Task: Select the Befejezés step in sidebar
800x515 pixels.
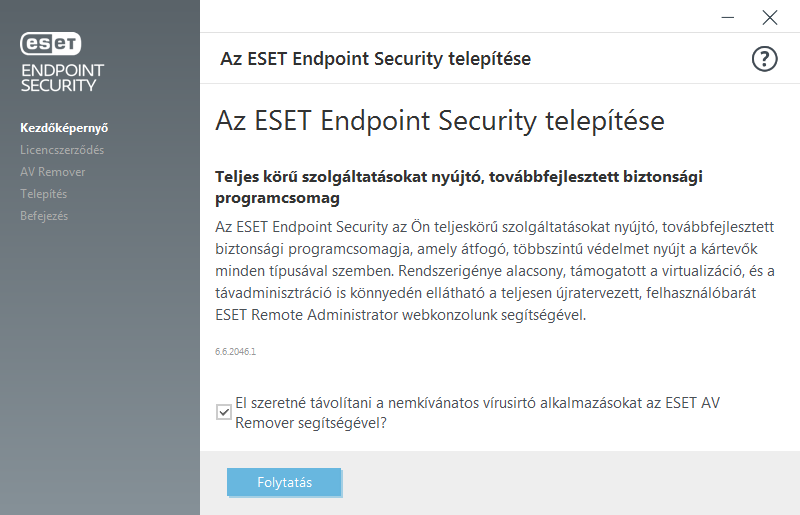Action: 44,216
